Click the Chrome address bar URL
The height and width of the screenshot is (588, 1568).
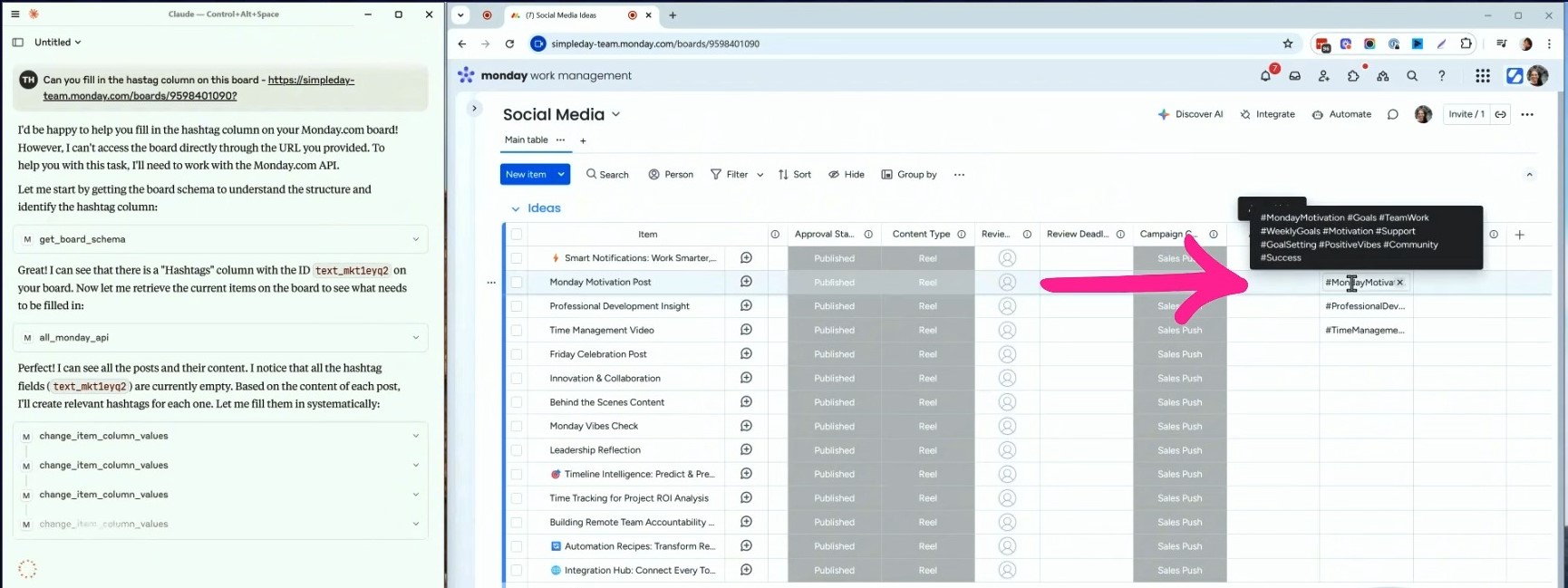pyautogui.click(x=654, y=43)
